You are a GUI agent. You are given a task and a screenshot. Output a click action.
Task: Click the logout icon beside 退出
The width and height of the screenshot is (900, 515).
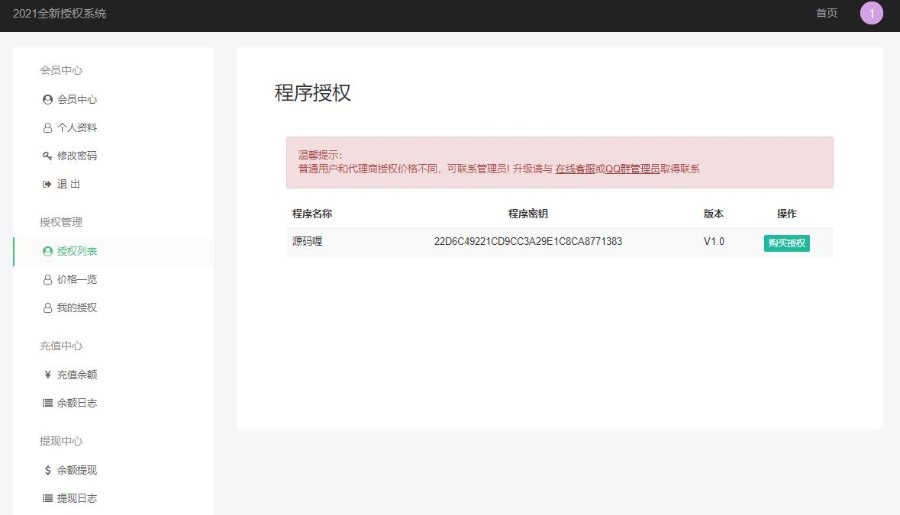[47, 184]
